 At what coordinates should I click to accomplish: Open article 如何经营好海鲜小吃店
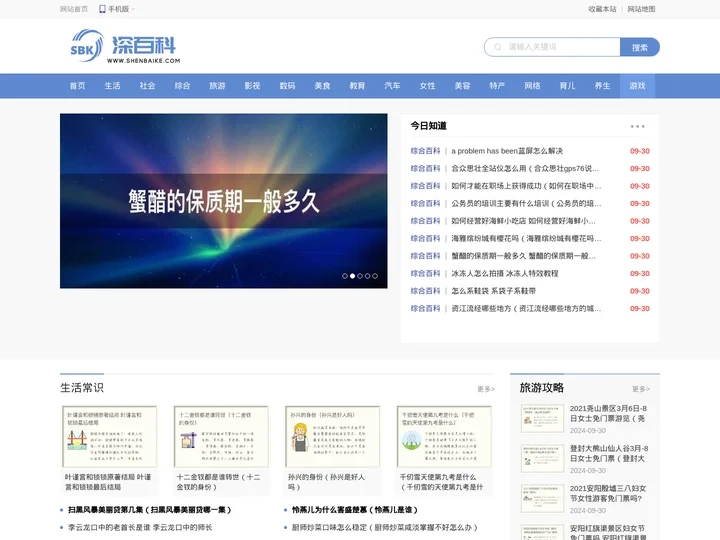(523, 221)
